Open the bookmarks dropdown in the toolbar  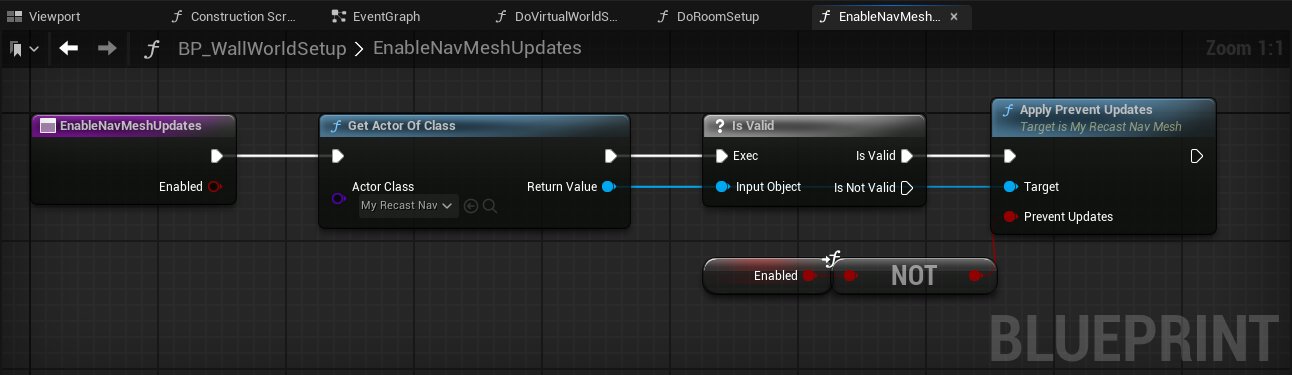click(x=25, y=49)
